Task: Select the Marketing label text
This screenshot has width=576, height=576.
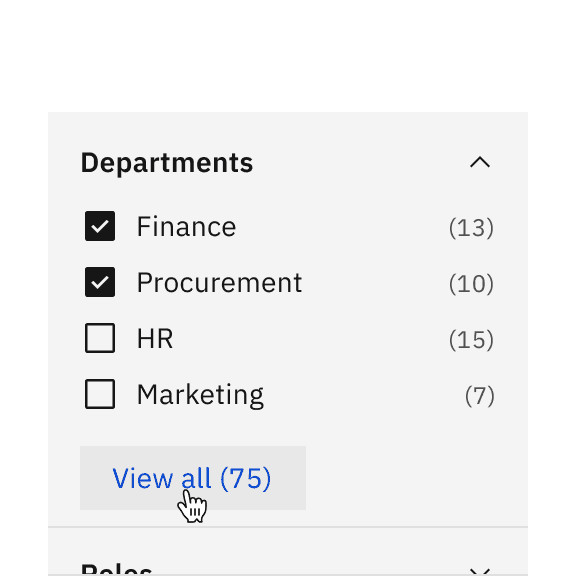Action: pos(200,395)
